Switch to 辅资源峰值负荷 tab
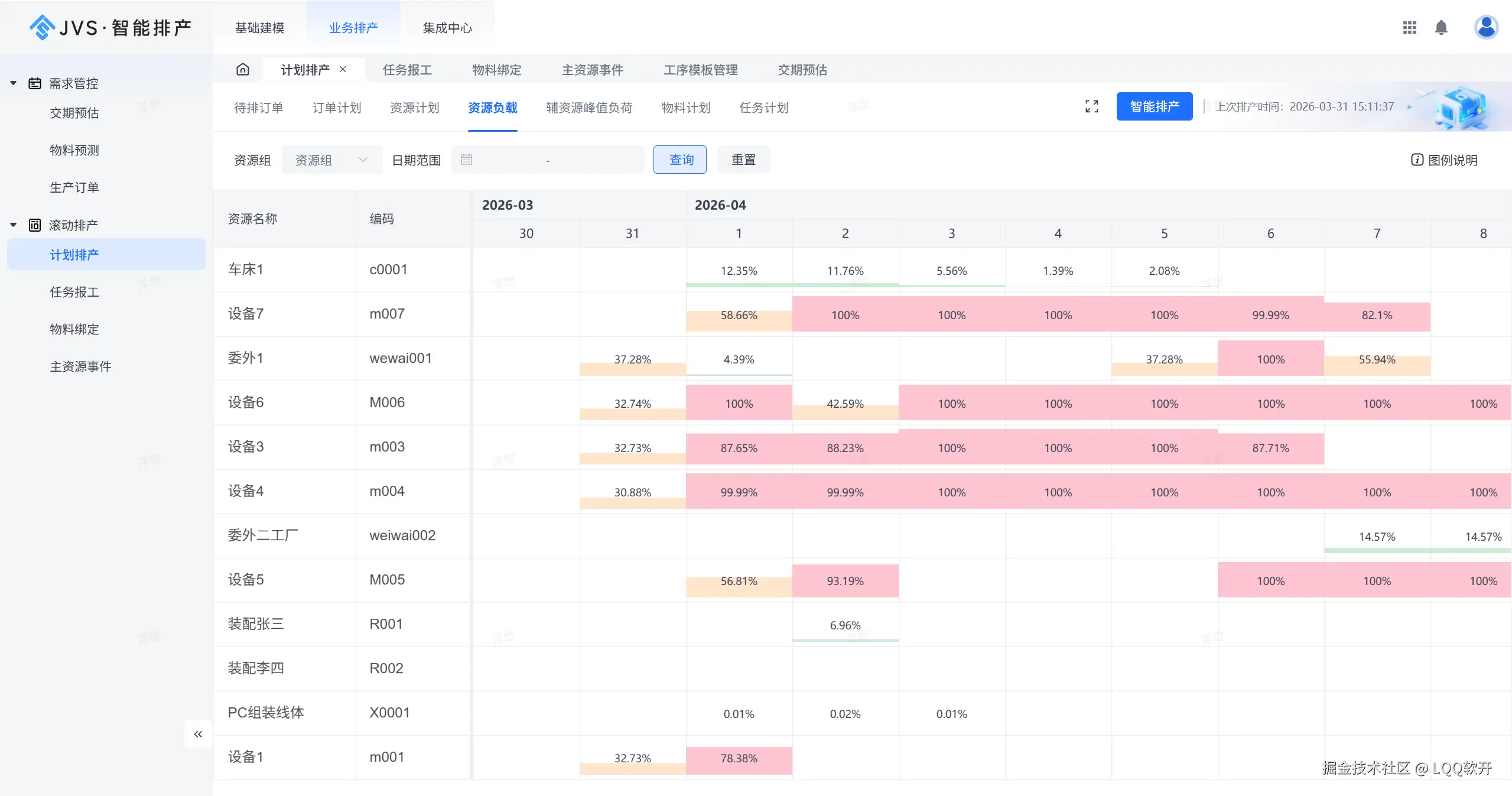The image size is (1512, 796). [588, 108]
